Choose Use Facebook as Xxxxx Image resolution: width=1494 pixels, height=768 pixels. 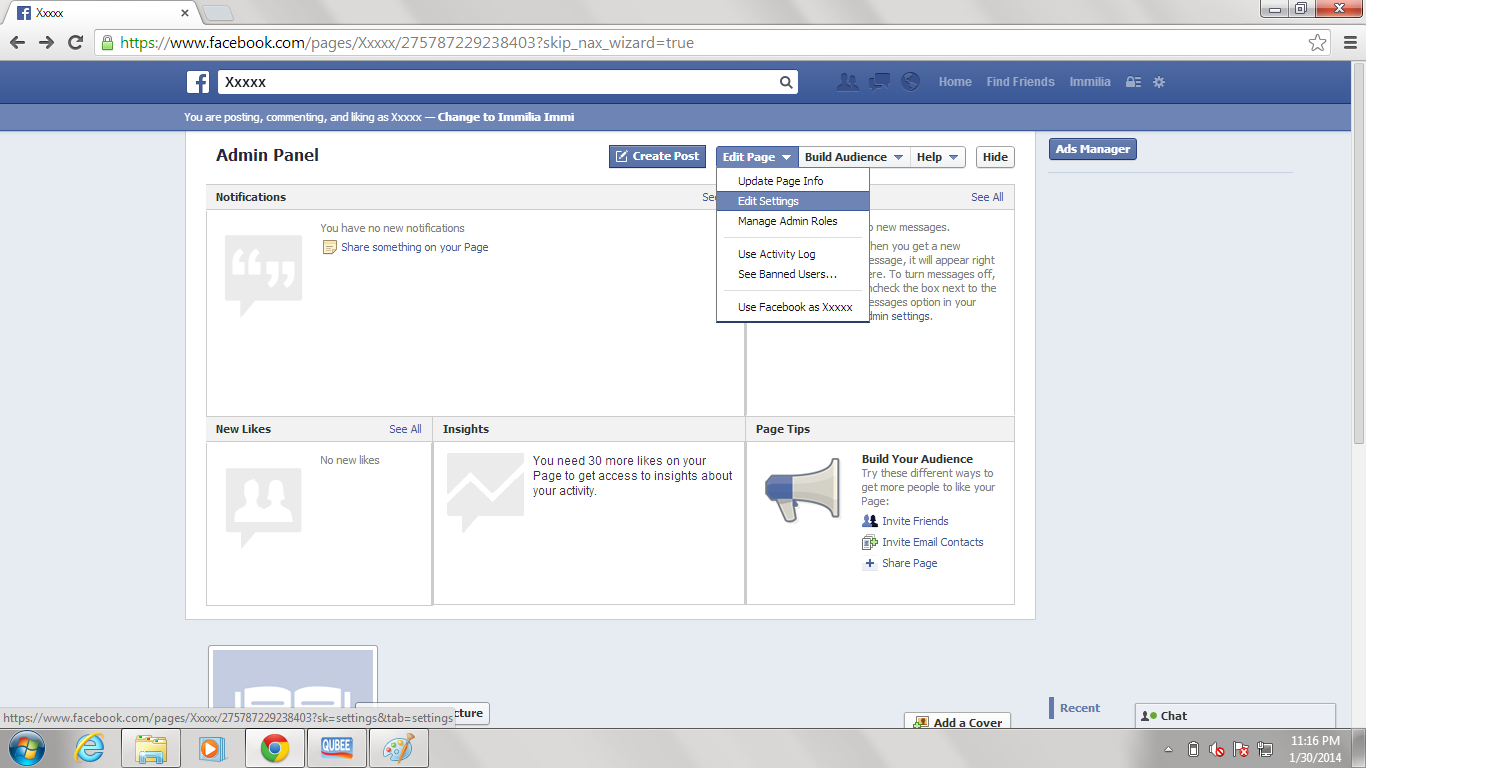pyautogui.click(x=793, y=307)
